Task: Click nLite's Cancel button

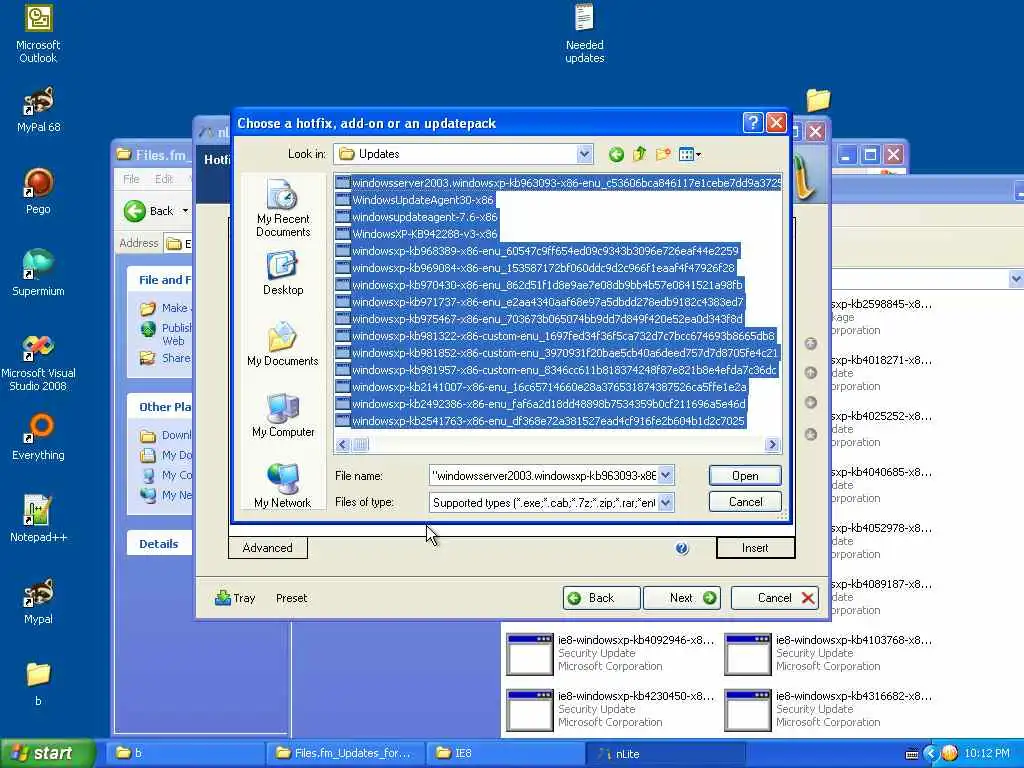Action: 775,598
